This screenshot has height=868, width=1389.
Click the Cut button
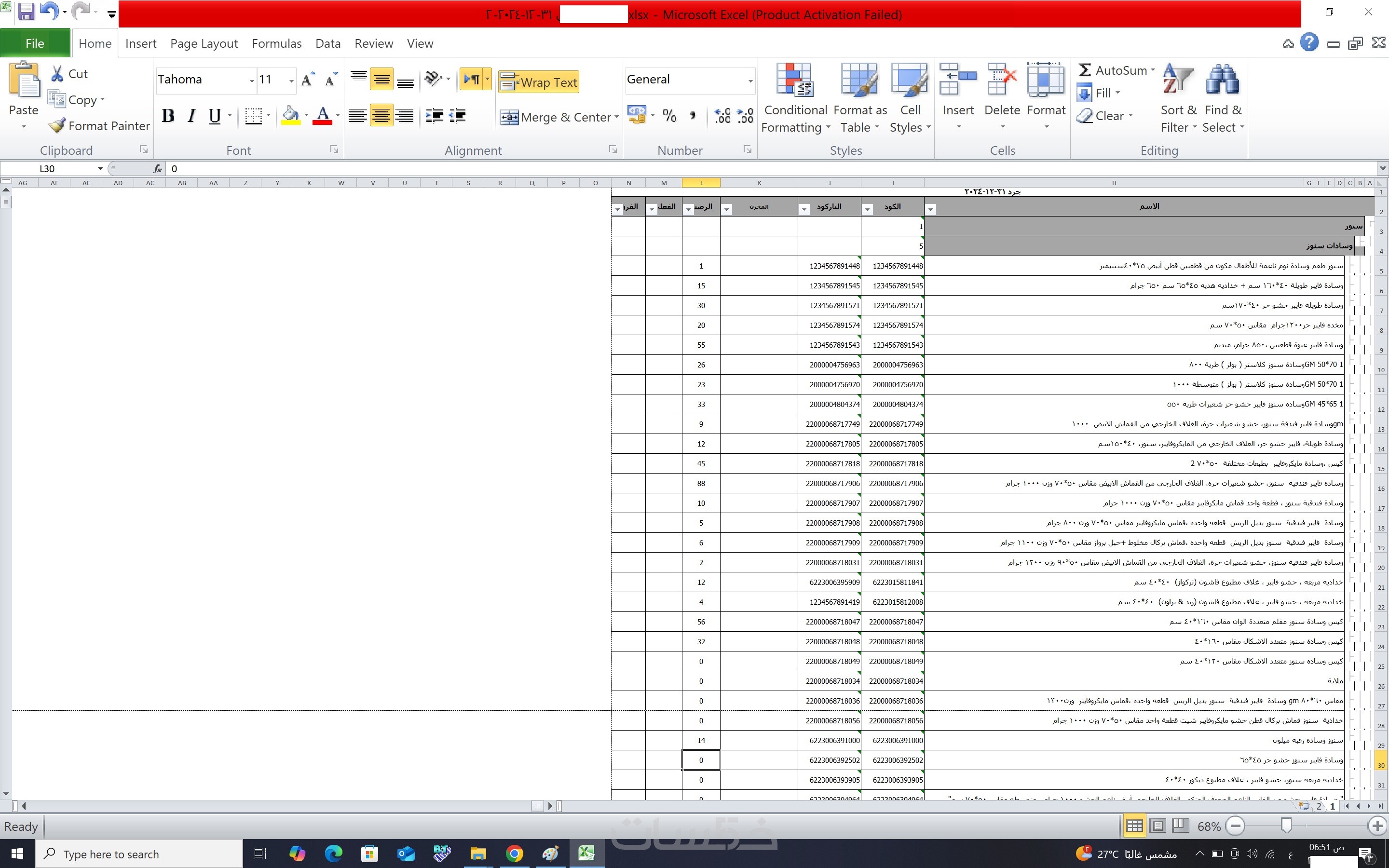[x=69, y=73]
